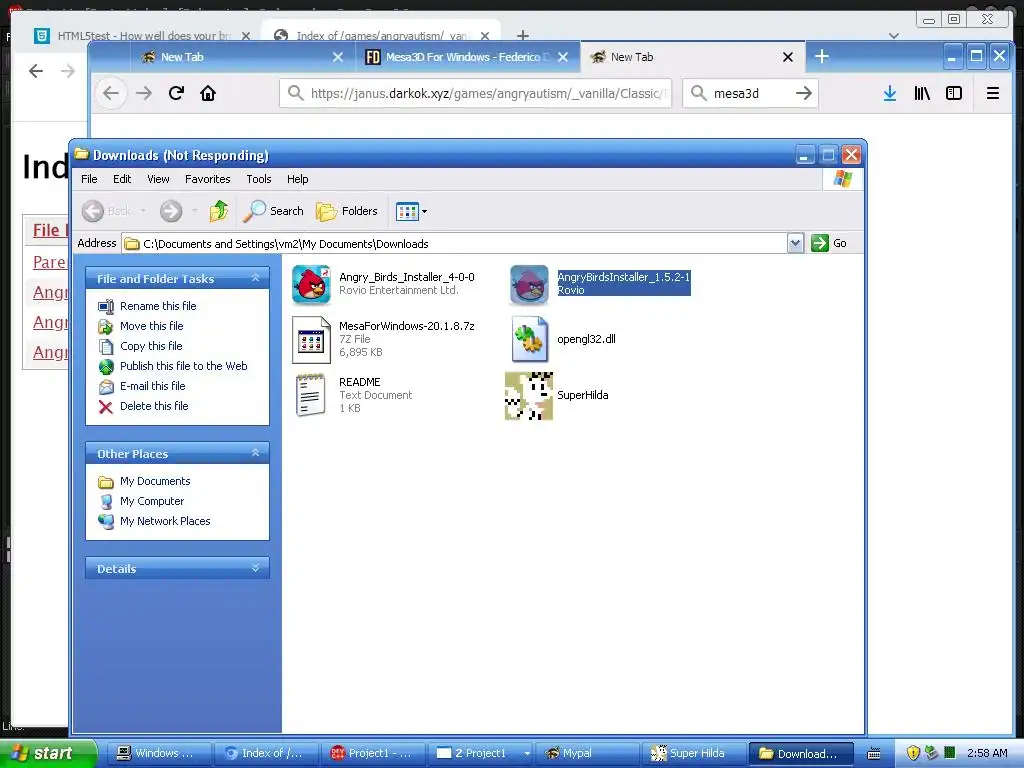Switch to Mesa3D For Windows tab
1024x768 pixels.
click(x=468, y=57)
